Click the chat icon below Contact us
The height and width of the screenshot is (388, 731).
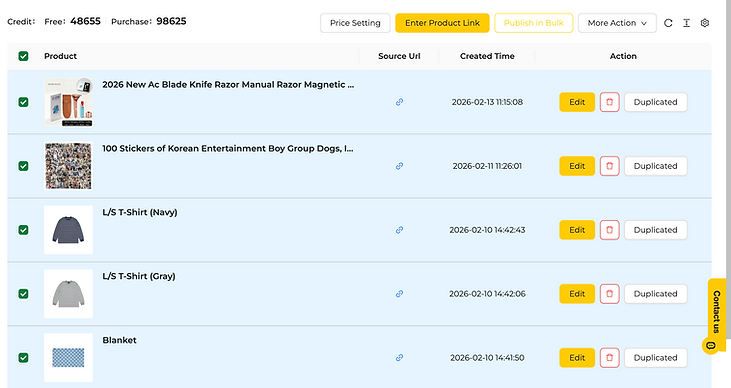(x=710, y=346)
